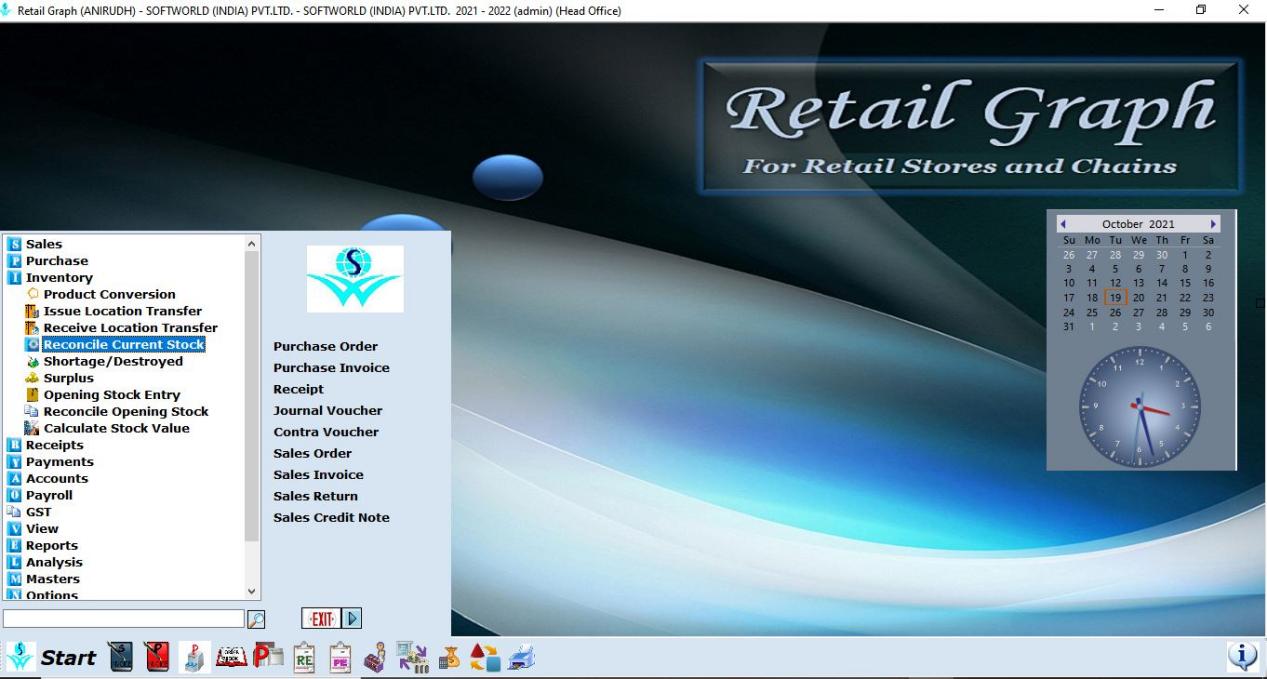Click the menu list vertical scrollbar thumb
The image size is (1267, 679).
point(251,396)
